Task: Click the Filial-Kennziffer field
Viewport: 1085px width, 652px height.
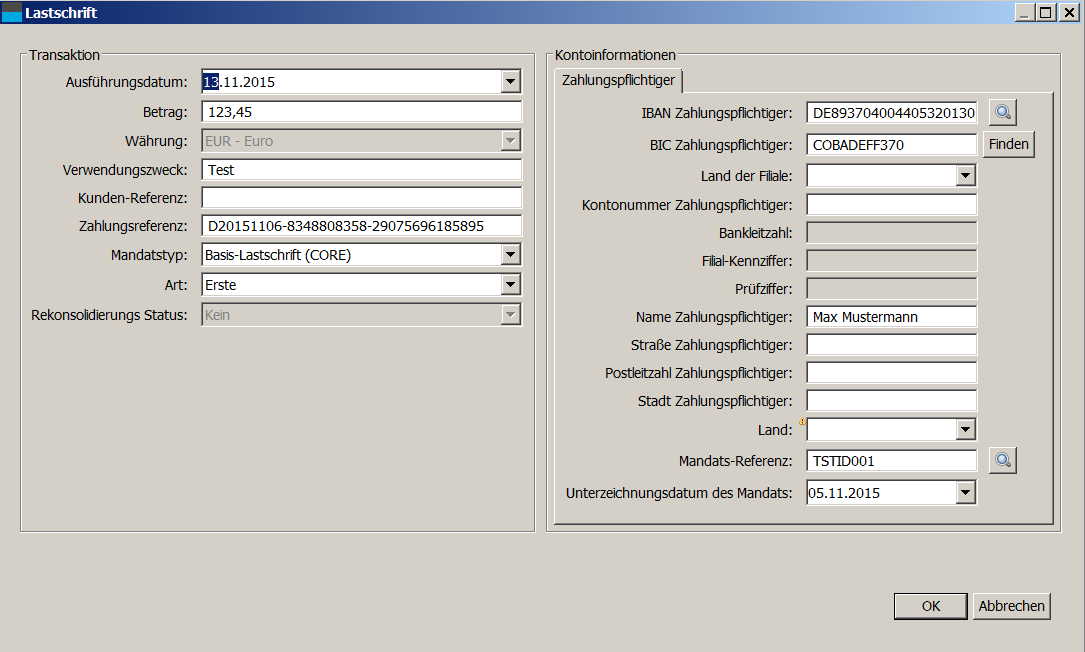Action: tap(891, 261)
